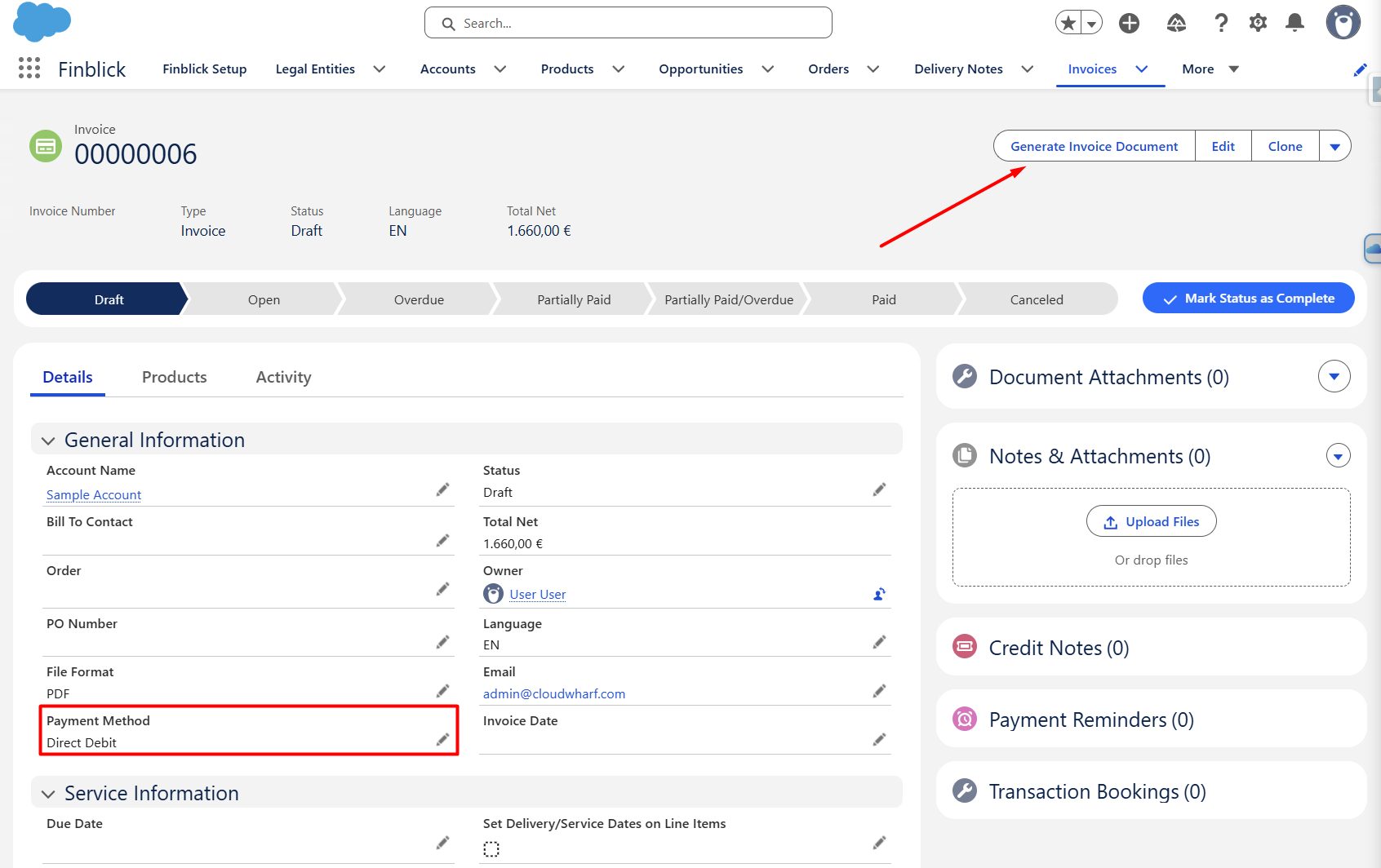Expand the Invoices nav dropdown
Image resolution: width=1381 pixels, height=868 pixels.
pyautogui.click(x=1142, y=69)
